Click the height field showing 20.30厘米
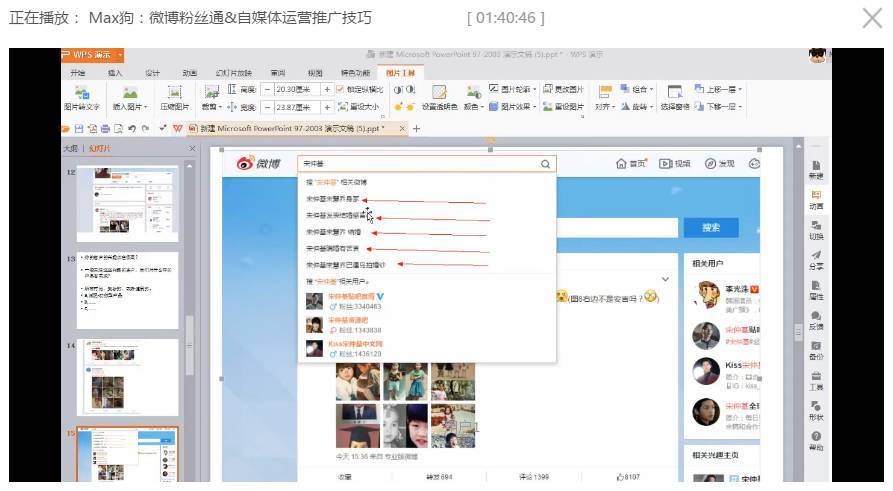This screenshot has width=893, height=491. pos(297,89)
